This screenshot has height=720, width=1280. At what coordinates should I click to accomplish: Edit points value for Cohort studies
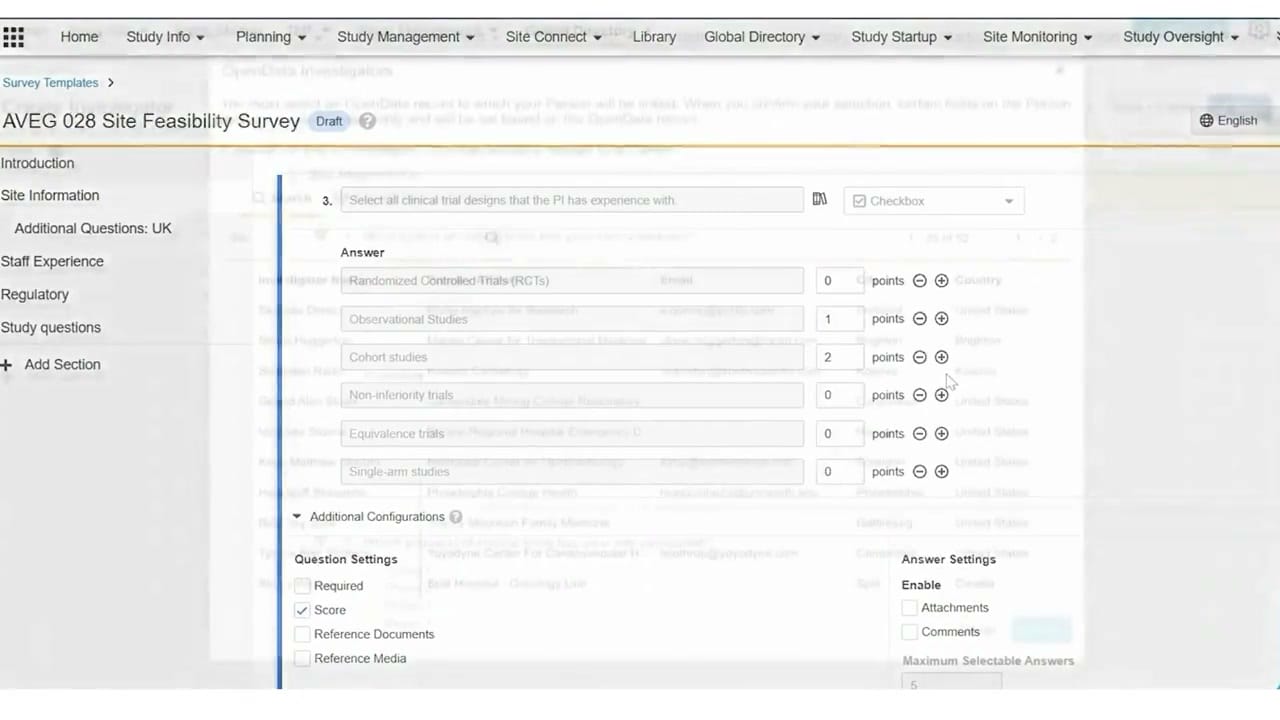click(x=838, y=357)
